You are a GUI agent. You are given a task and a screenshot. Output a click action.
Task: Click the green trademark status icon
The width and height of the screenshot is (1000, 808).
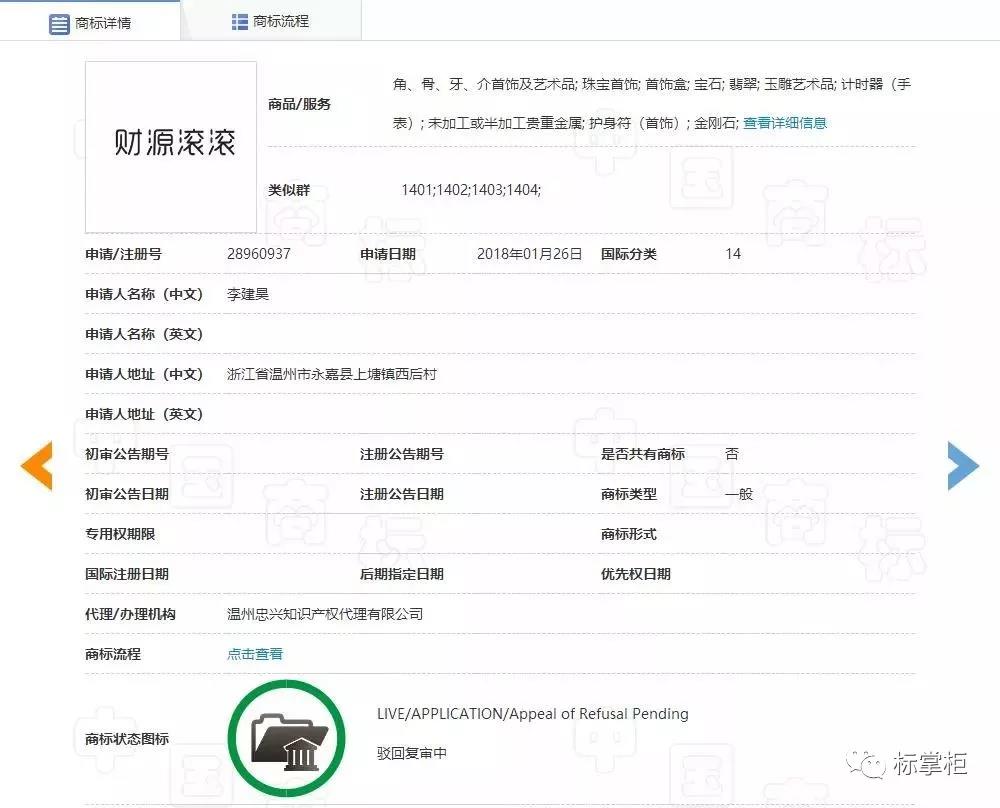[287, 737]
